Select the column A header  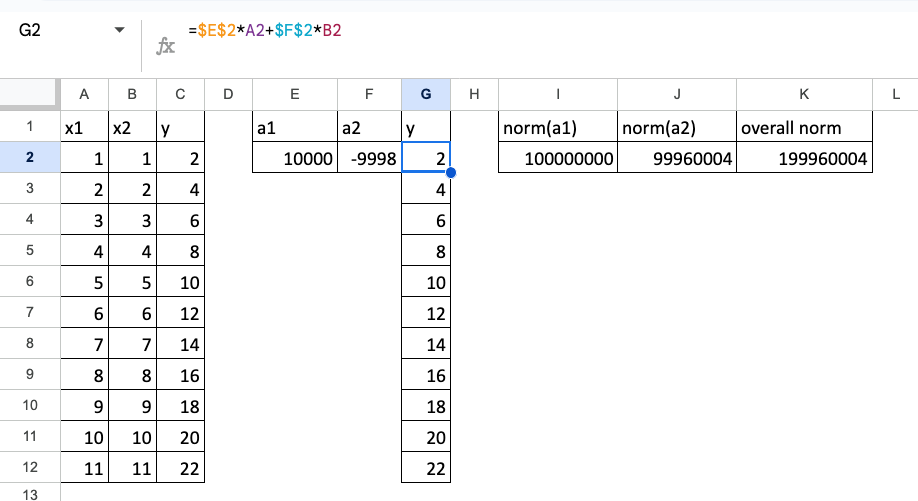point(84,95)
